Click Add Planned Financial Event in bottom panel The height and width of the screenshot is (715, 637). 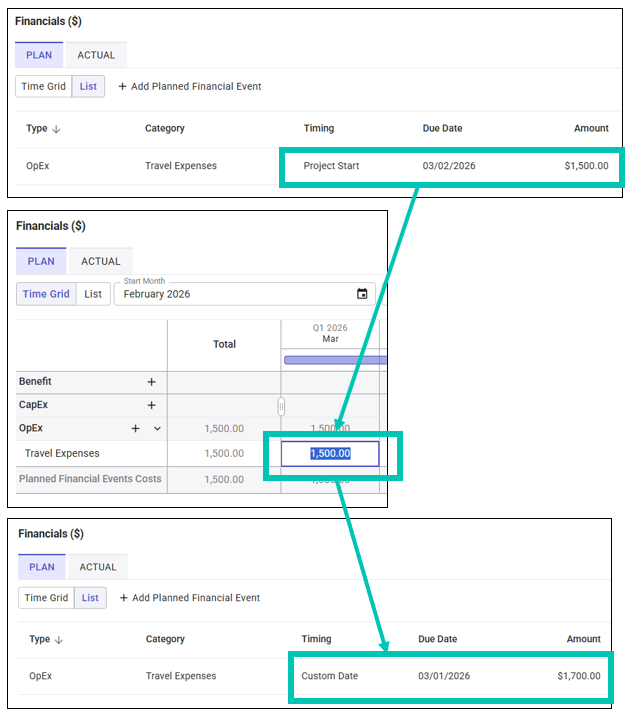(x=190, y=598)
